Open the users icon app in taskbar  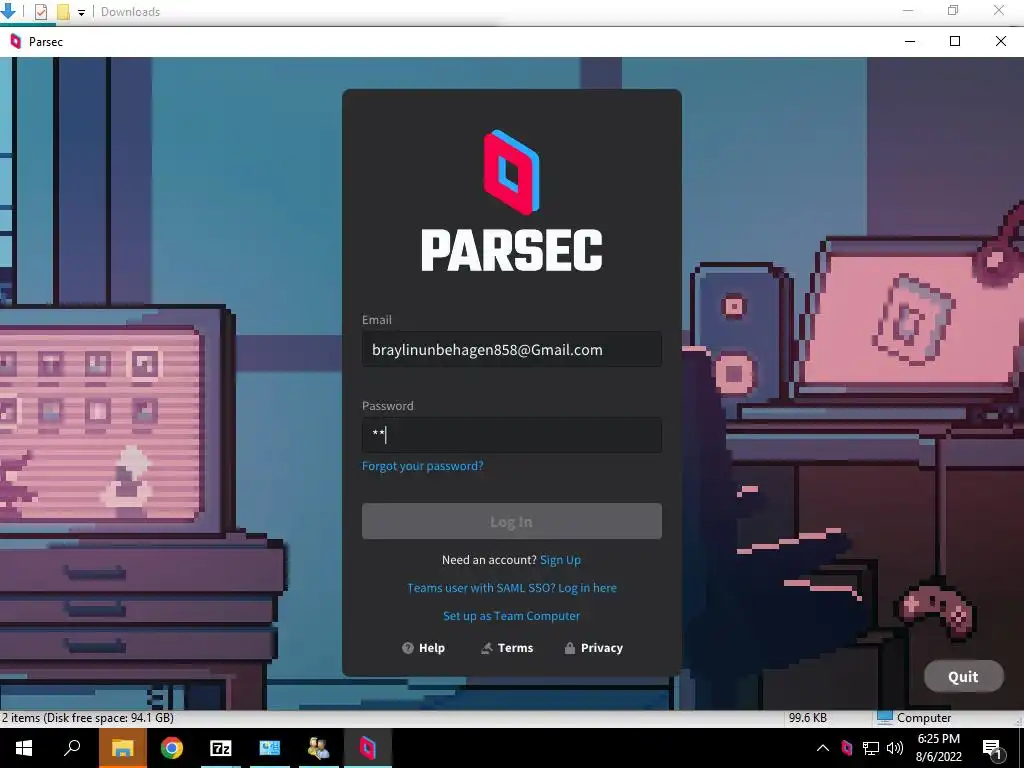[x=319, y=748]
